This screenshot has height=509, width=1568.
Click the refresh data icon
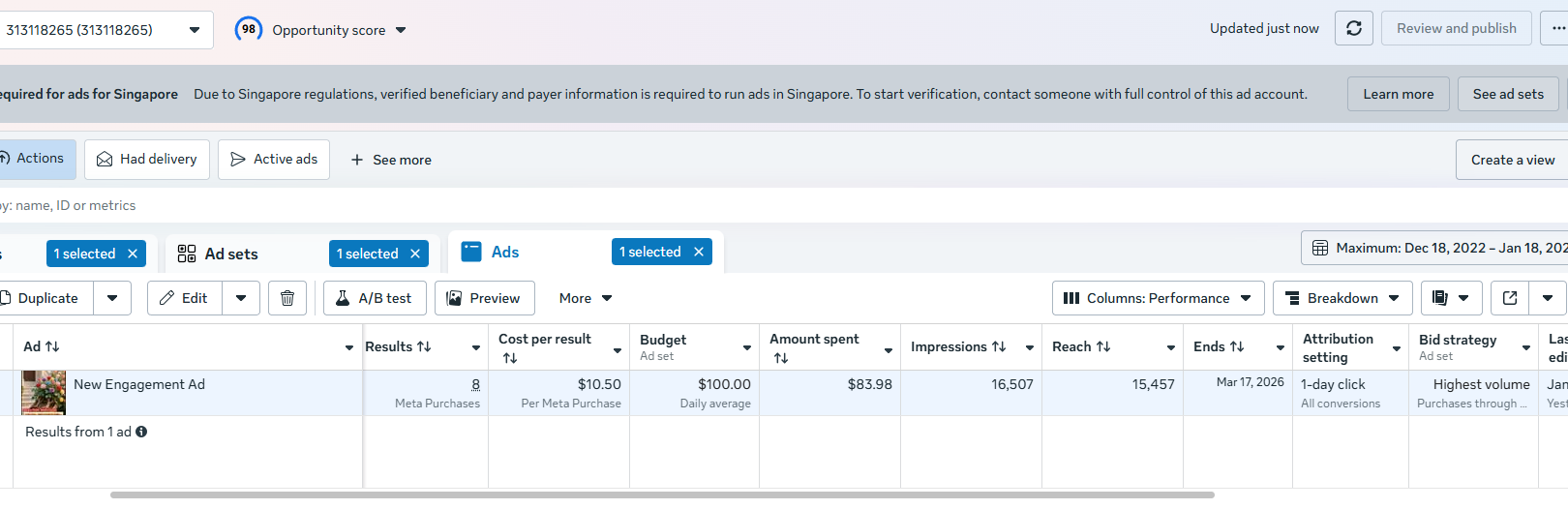tap(1354, 29)
